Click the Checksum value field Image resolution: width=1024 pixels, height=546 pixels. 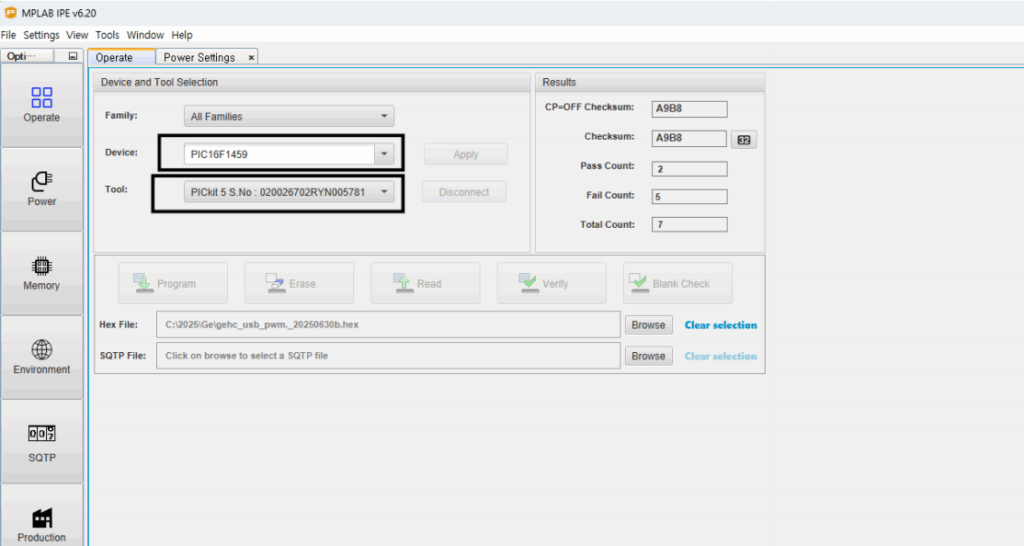pos(689,138)
